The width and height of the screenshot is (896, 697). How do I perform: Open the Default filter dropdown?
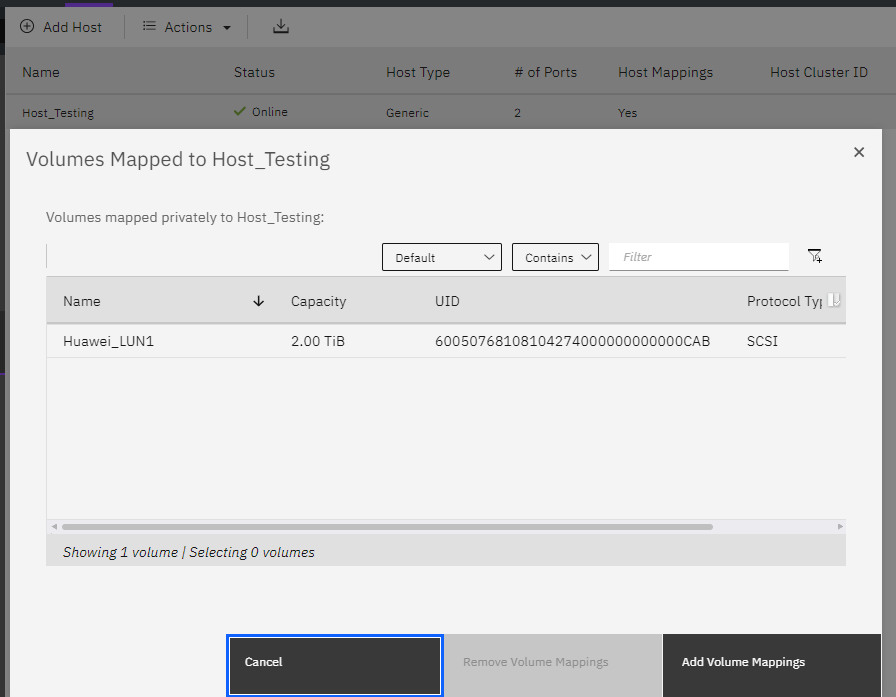click(441, 257)
